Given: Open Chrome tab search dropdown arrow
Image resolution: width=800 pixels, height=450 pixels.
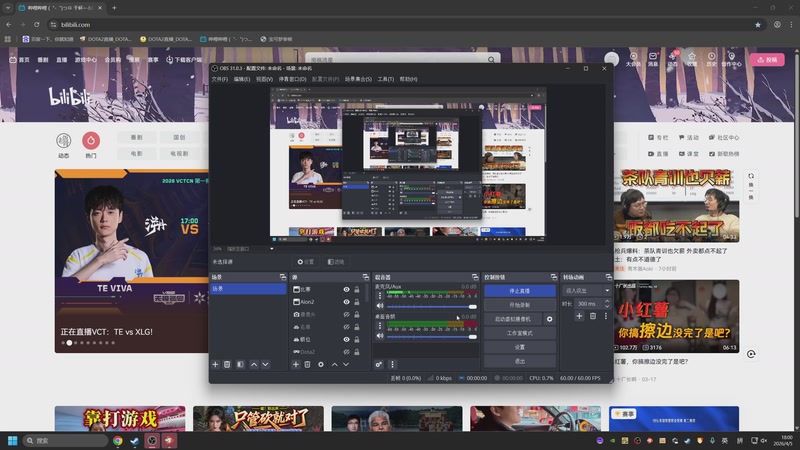Looking at the screenshot, I should [8, 8].
